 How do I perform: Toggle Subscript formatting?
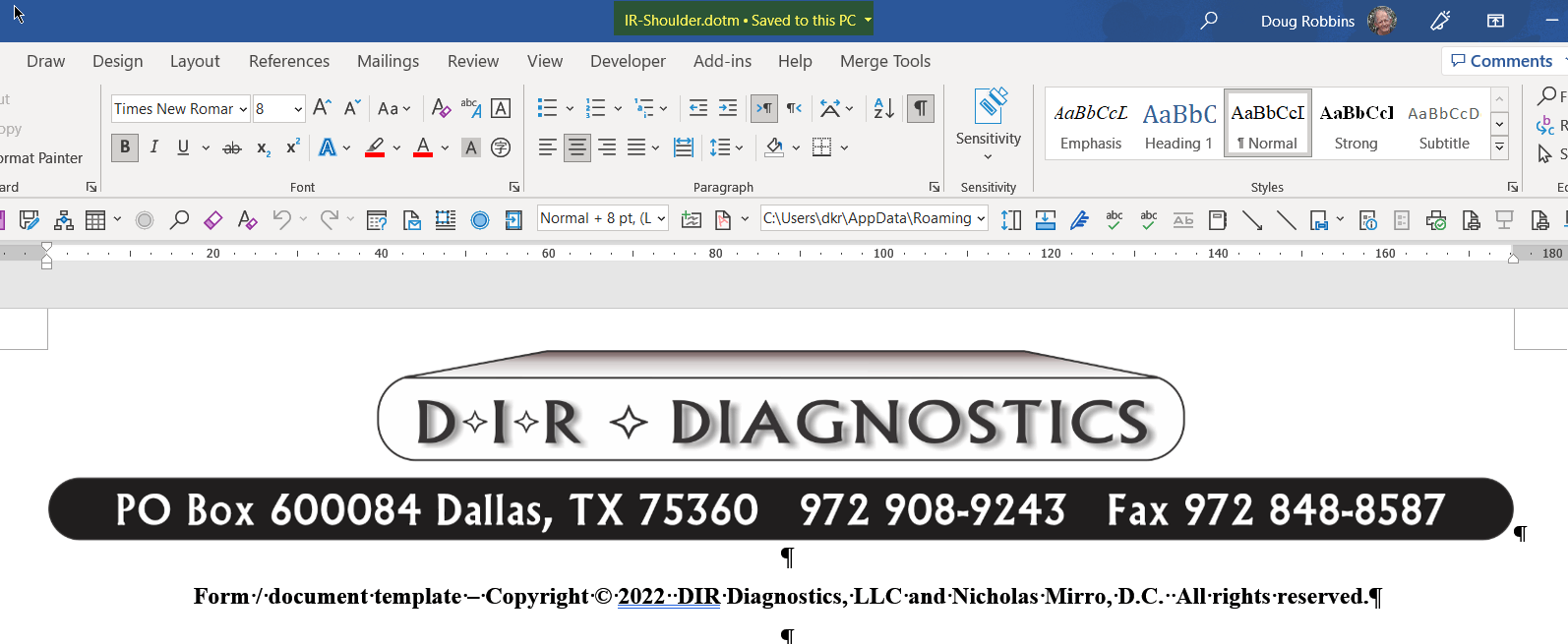tap(263, 147)
